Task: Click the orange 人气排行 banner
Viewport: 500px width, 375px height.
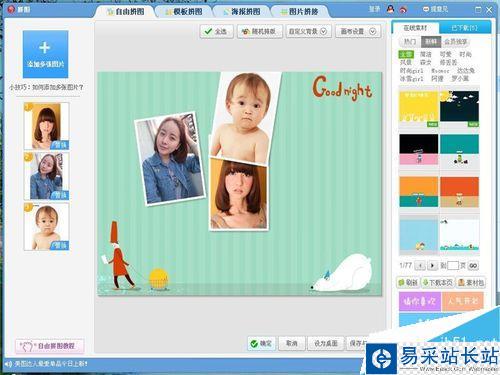Action: [x=463, y=302]
